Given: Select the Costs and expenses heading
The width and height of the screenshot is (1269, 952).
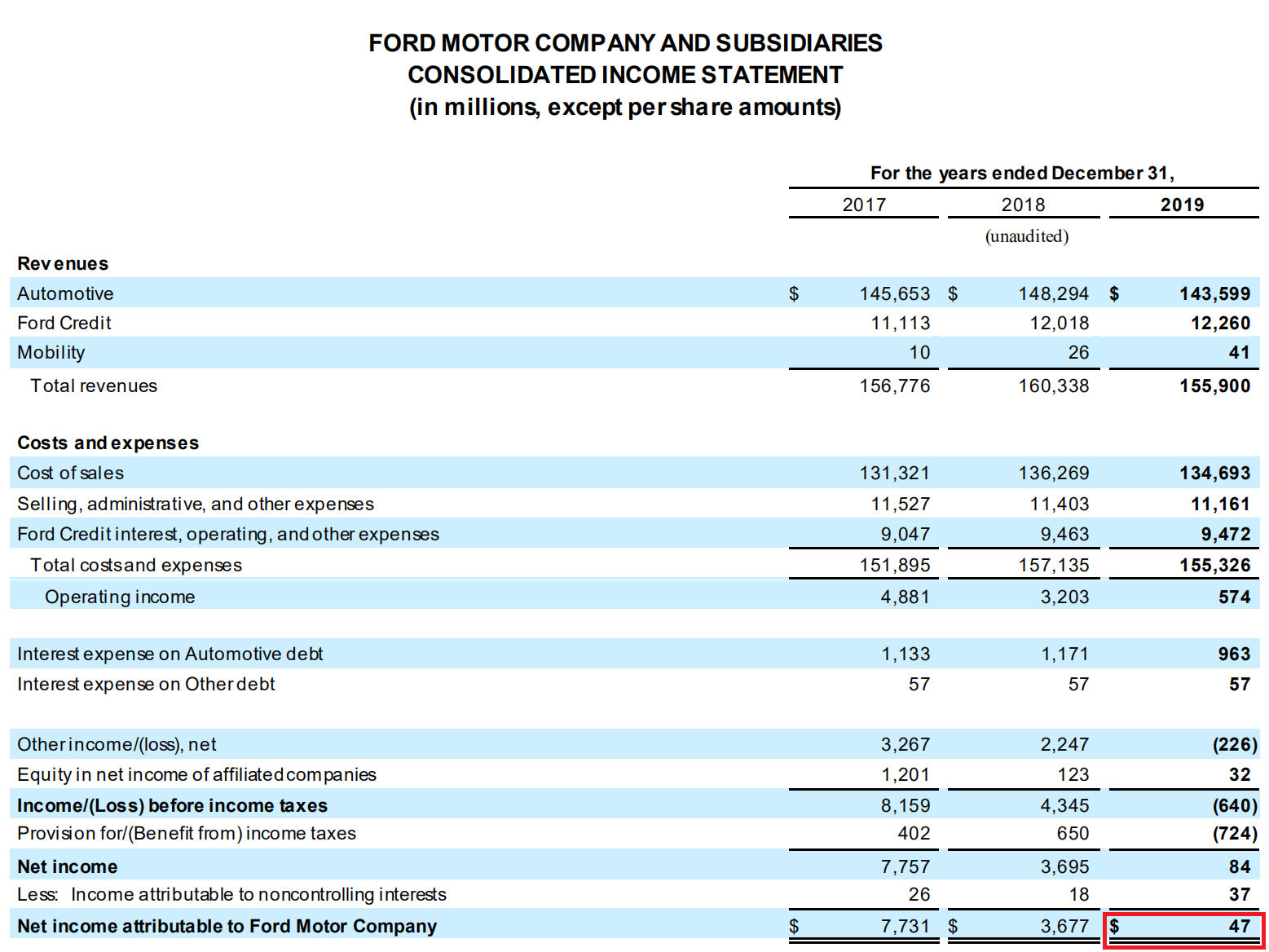Looking at the screenshot, I should tap(108, 443).
